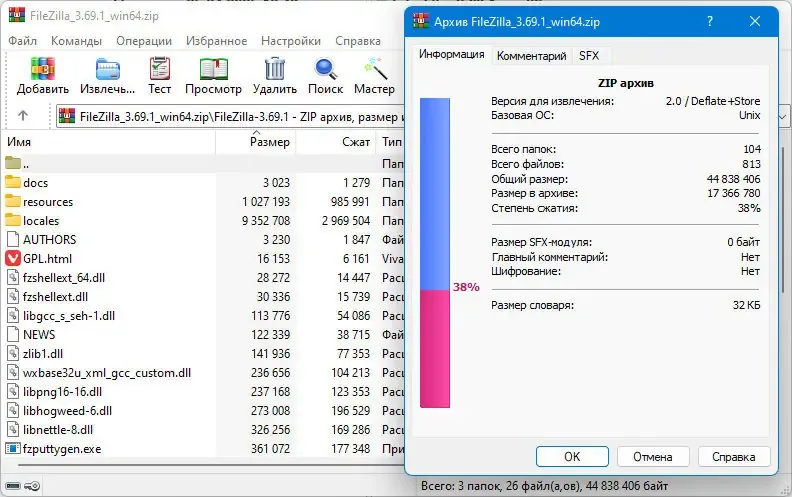Click the Отмена button
This screenshot has height=497, width=792.
click(653, 457)
